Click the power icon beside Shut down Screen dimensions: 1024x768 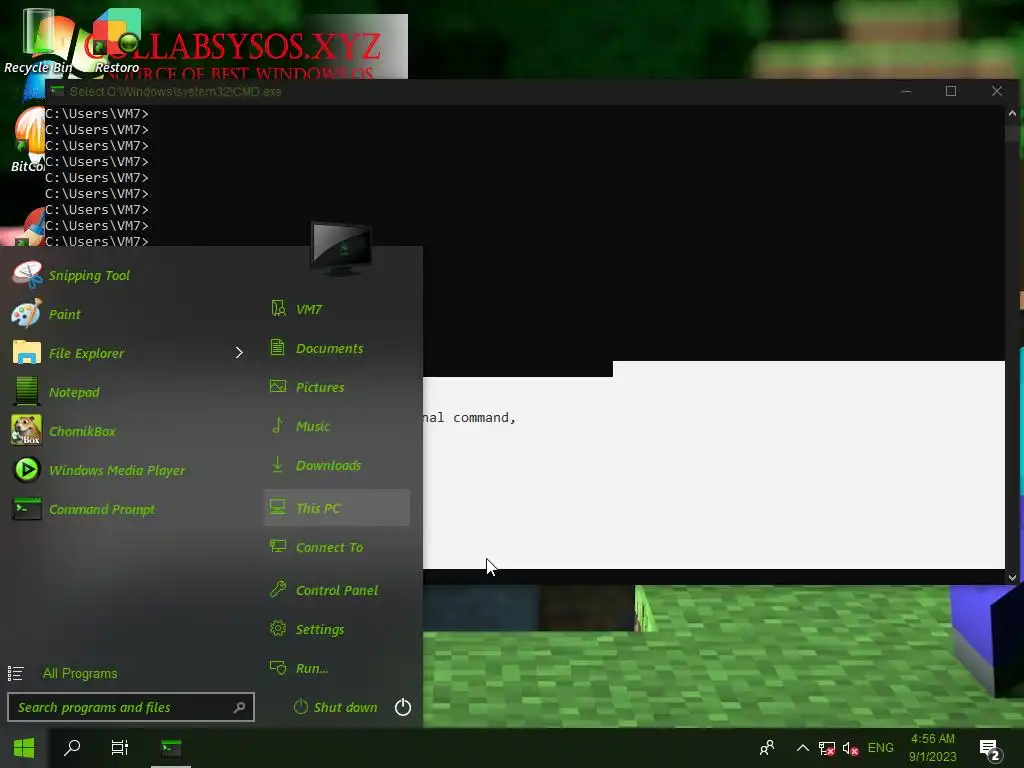pyautogui.click(x=403, y=707)
